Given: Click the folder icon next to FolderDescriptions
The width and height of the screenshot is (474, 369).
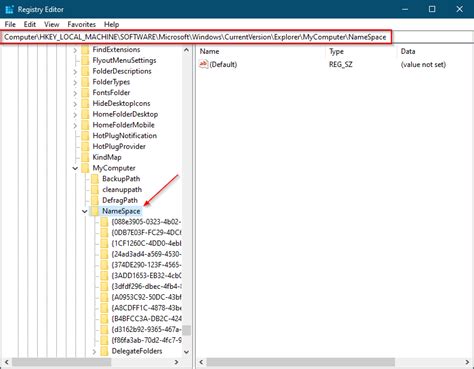Looking at the screenshot, I should tap(85, 71).
